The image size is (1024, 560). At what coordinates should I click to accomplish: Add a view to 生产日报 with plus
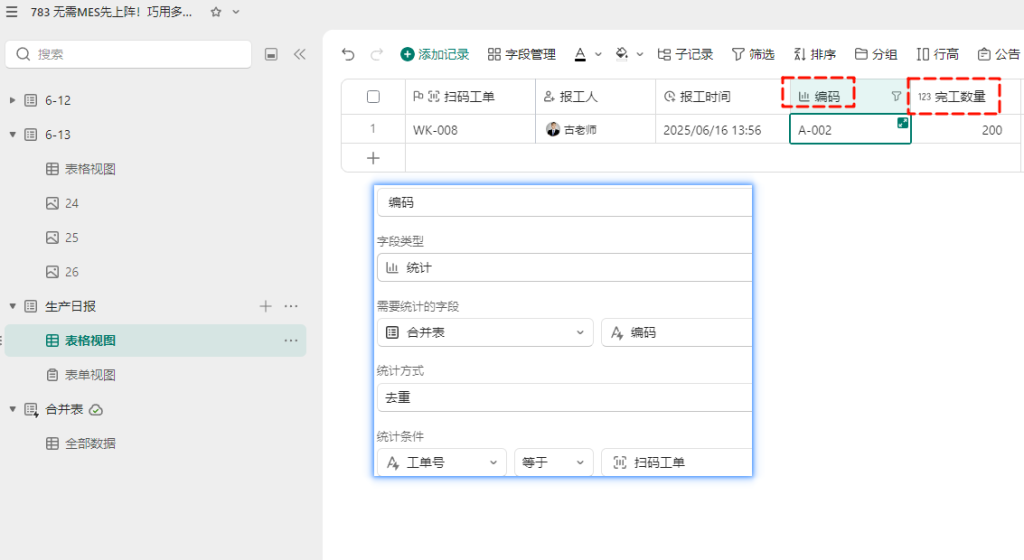tap(266, 306)
